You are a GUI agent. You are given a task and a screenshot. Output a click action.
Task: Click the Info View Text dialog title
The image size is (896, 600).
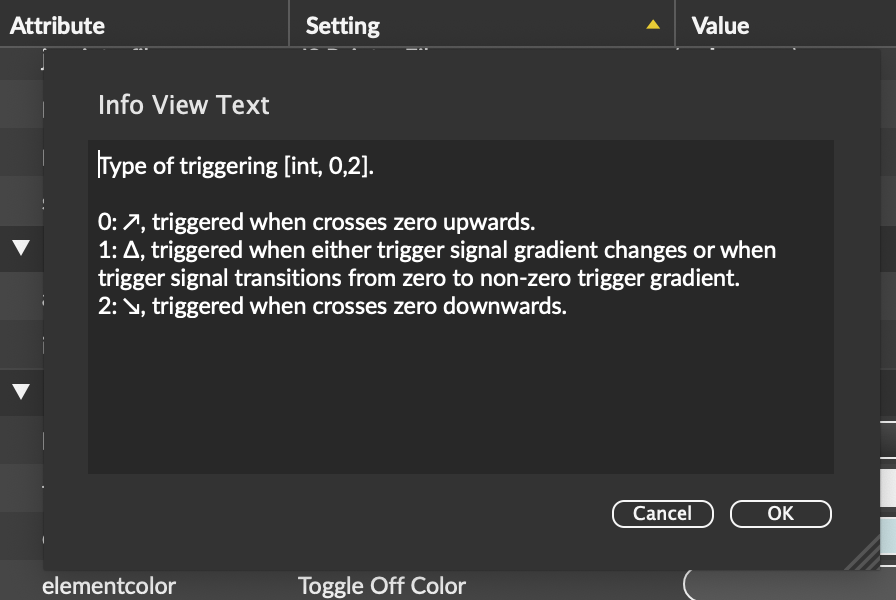coord(183,105)
